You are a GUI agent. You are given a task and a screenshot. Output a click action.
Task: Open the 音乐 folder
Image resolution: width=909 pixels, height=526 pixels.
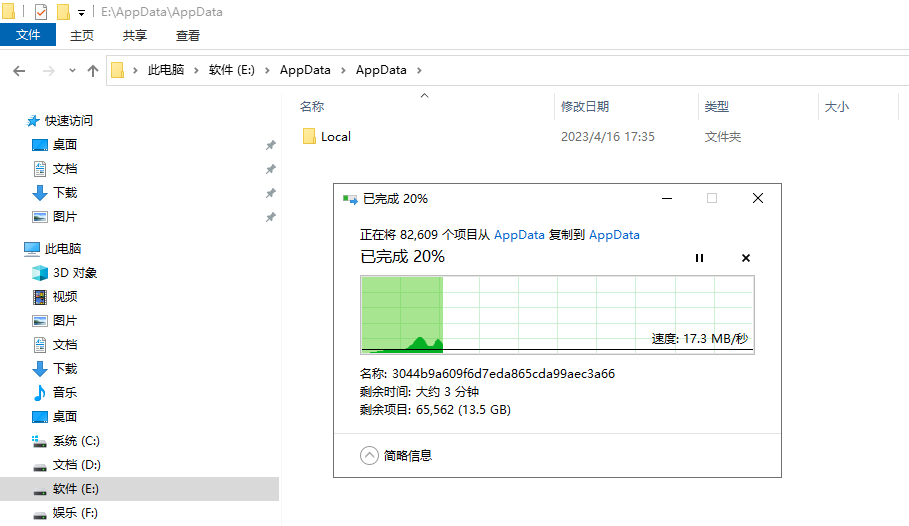point(65,393)
